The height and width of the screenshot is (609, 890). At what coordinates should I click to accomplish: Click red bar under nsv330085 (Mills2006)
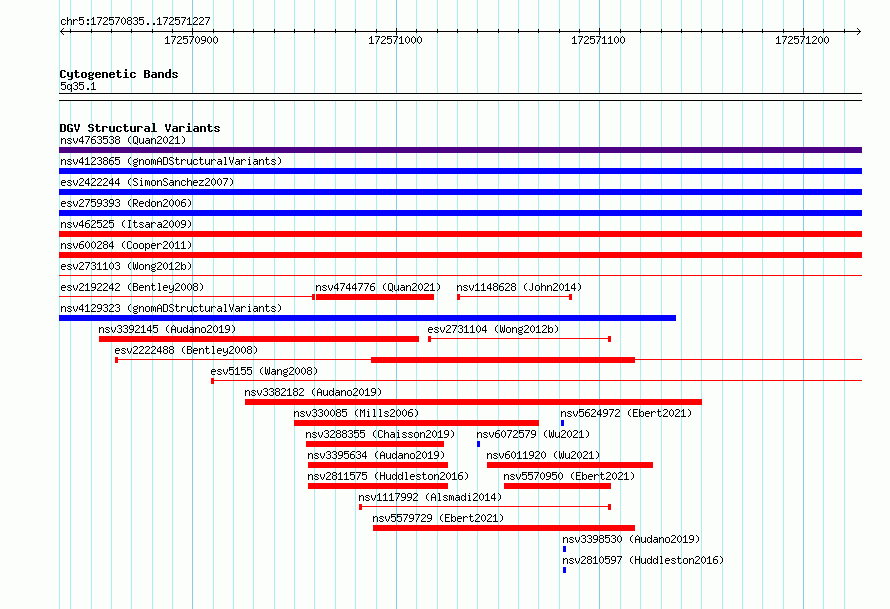(x=416, y=423)
